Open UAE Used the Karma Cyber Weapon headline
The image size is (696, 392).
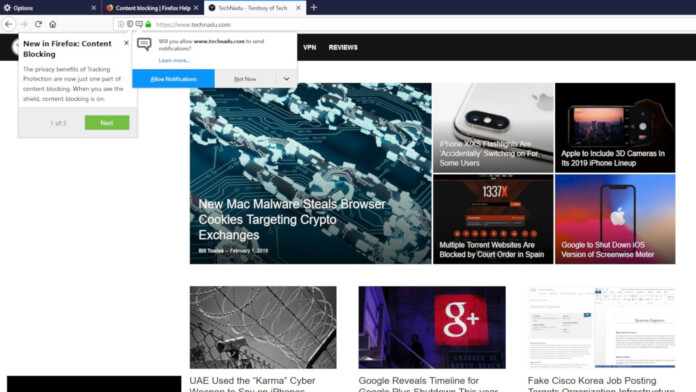coord(253,384)
